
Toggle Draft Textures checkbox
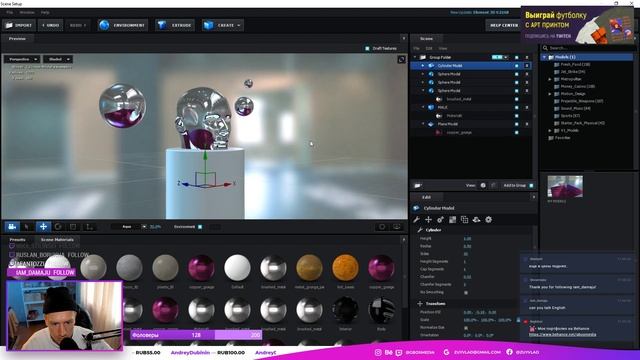point(367,48)
